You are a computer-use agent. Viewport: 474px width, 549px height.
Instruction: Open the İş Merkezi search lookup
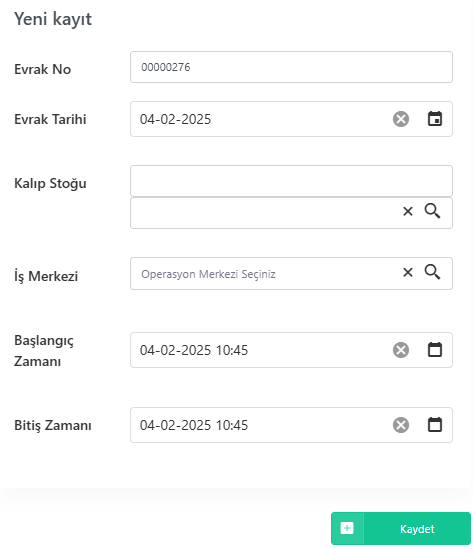coord(432,272)
